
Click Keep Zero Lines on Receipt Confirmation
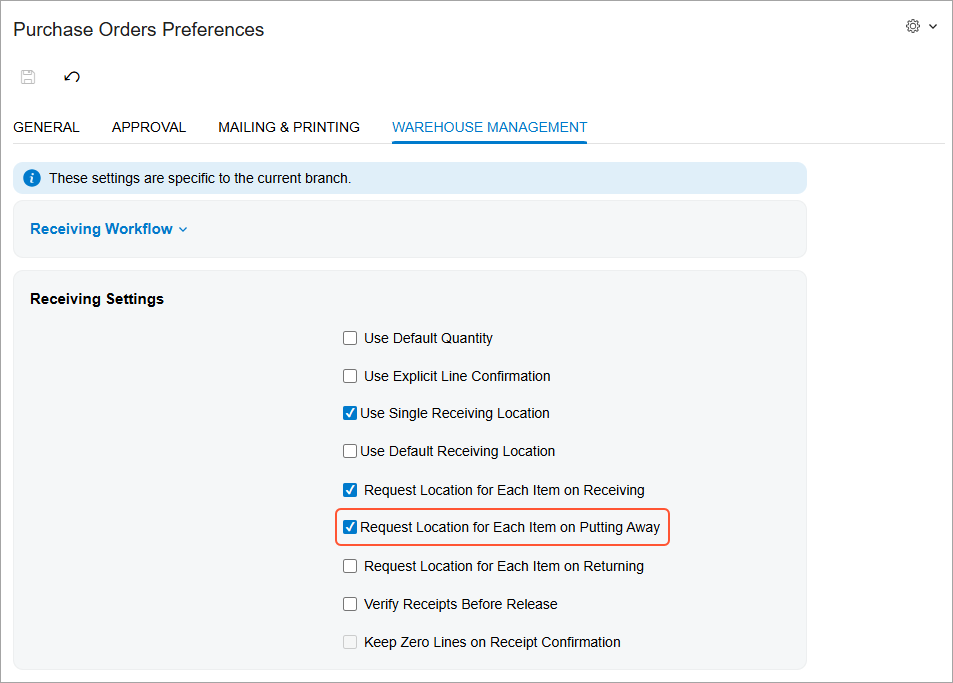[350, 642]
